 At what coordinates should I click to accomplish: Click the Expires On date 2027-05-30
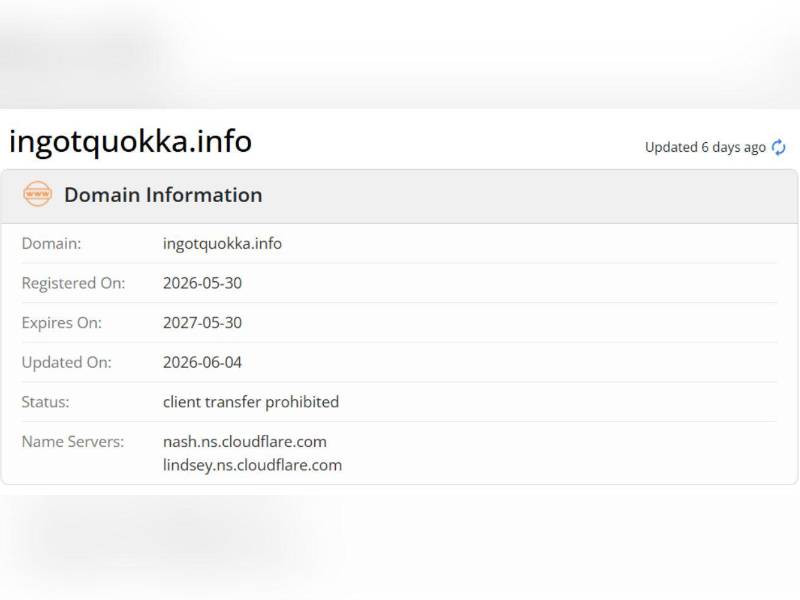click(203, 323)
